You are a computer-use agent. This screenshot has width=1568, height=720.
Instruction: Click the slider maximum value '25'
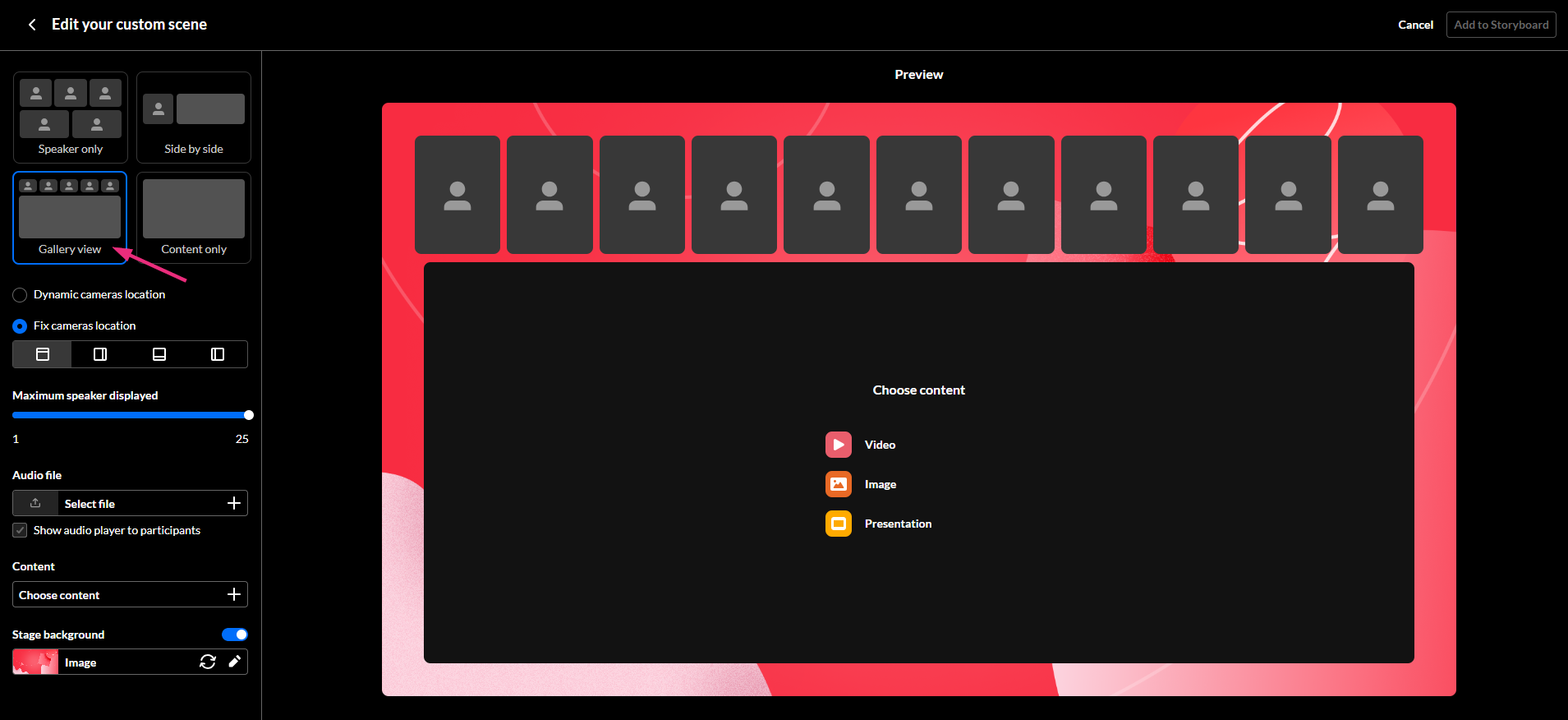click(241, 439)
